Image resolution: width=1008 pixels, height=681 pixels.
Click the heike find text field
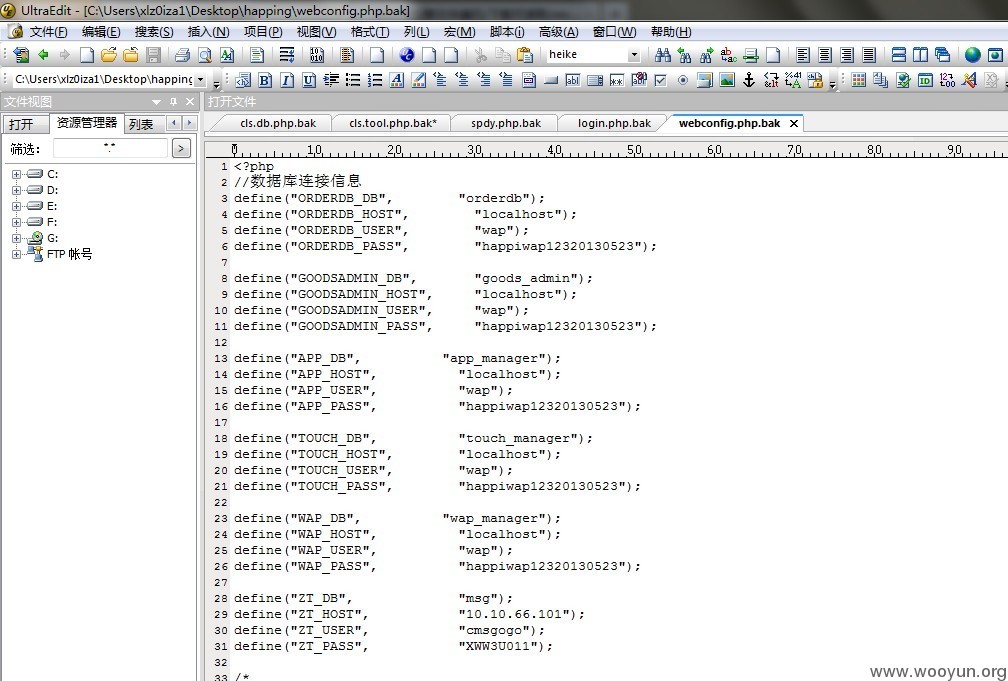coord(586,55)
